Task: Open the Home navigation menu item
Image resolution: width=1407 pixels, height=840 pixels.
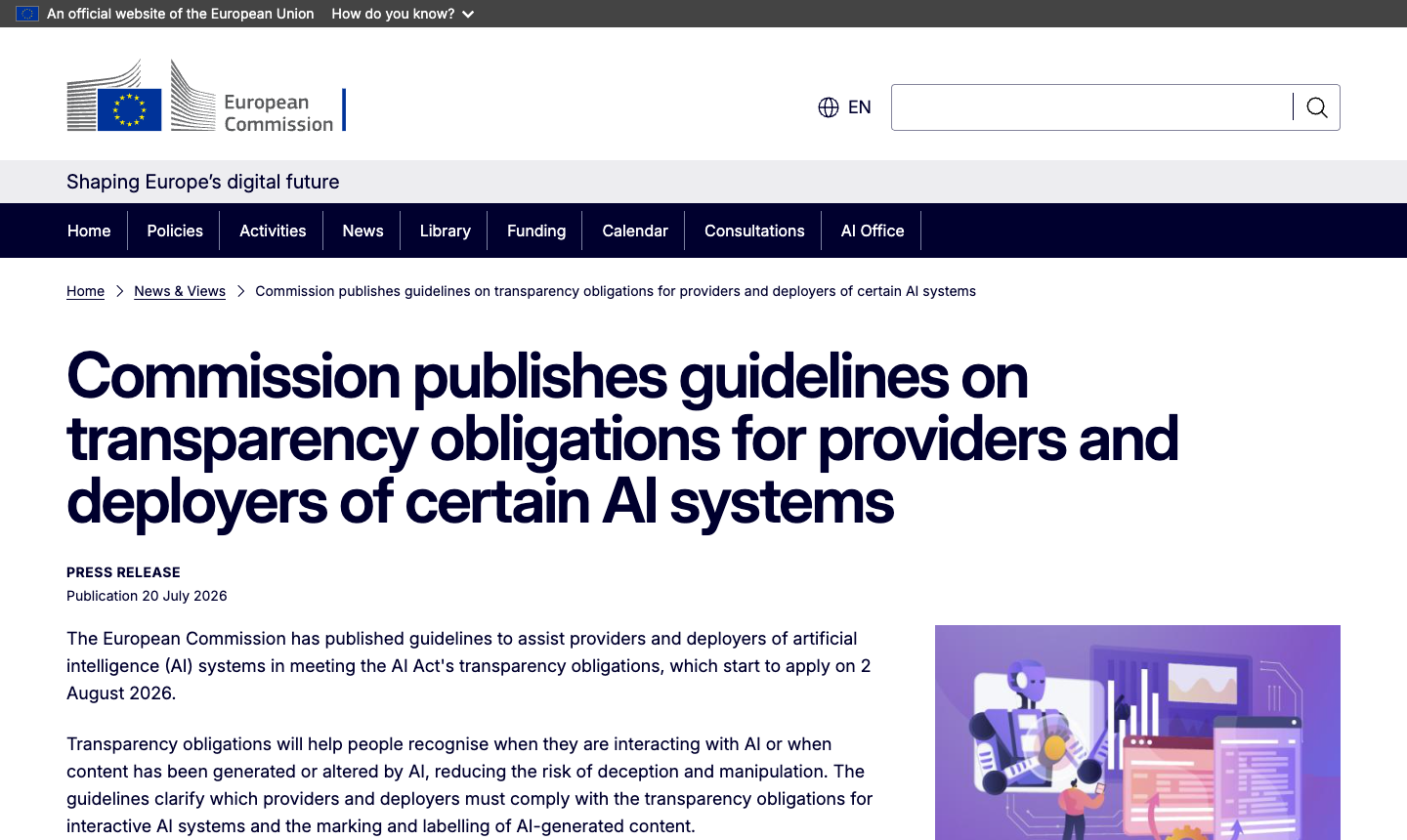Action: click(x=89, y=231)
